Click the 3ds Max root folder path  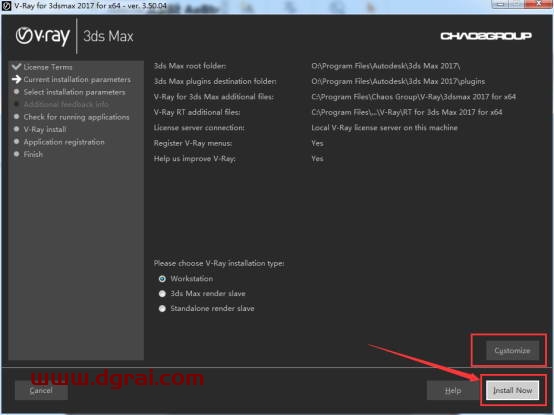385,66
